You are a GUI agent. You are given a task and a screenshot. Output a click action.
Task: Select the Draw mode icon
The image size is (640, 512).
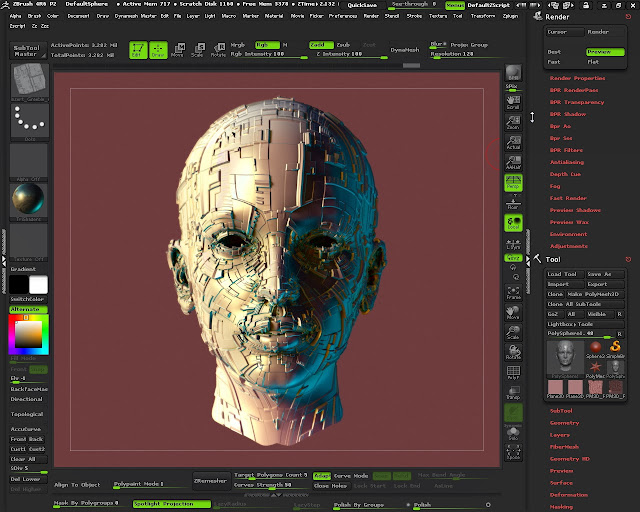159,50
